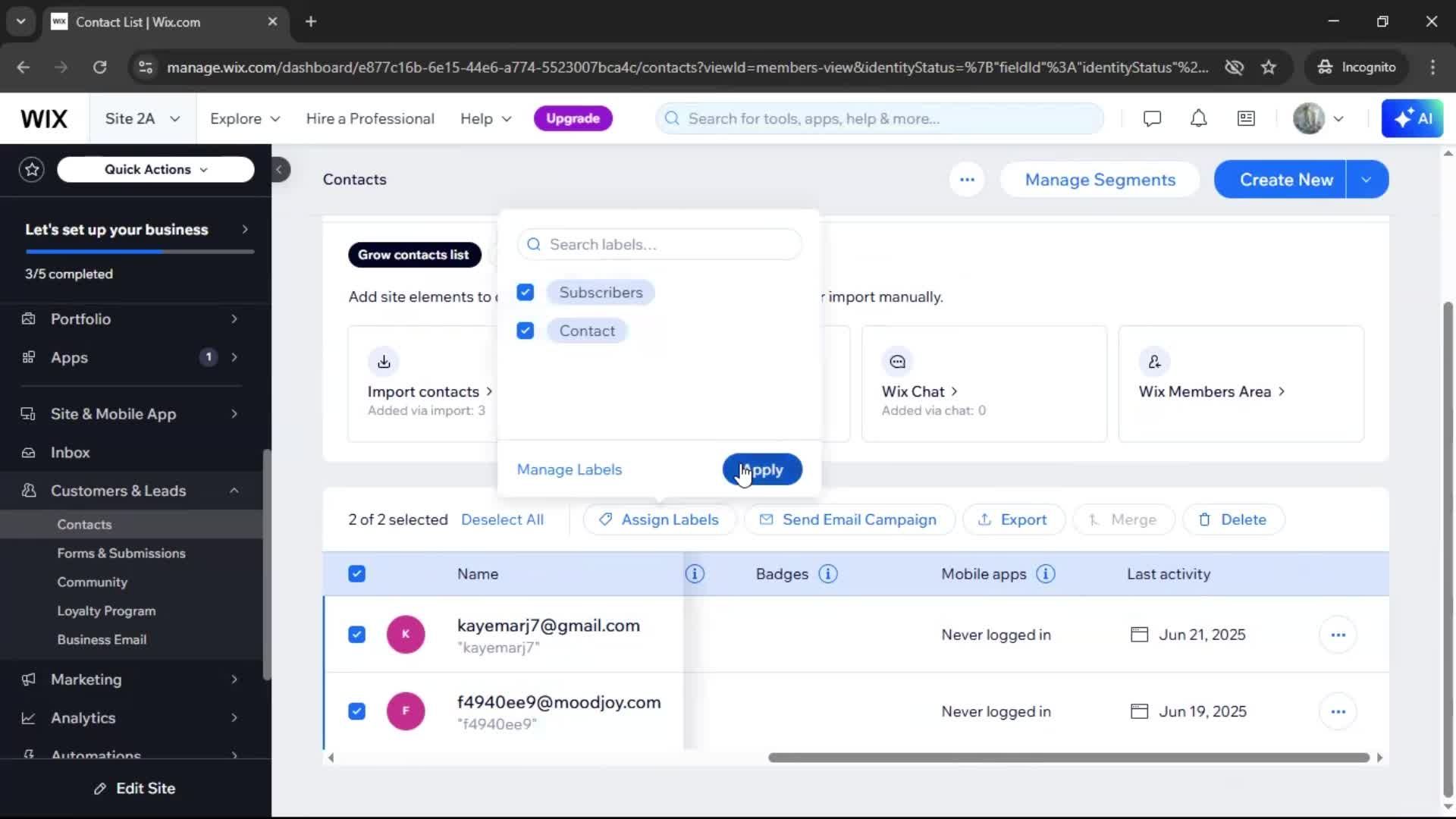Uncheck the Subscribers label checkbox
The image size is (1456, 819).
tap(526, 292)
